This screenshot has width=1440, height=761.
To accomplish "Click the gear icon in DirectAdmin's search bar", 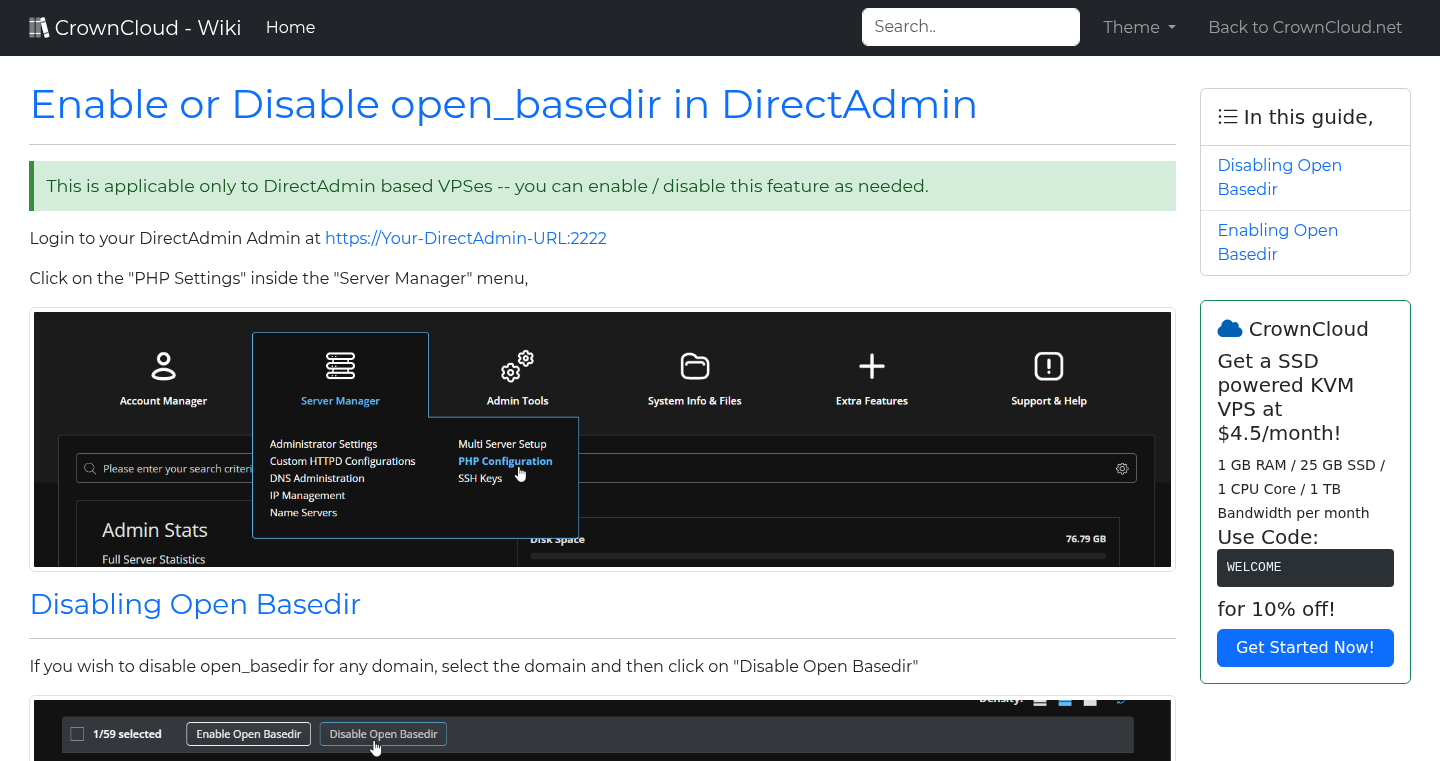I will tap(1121, 467).
